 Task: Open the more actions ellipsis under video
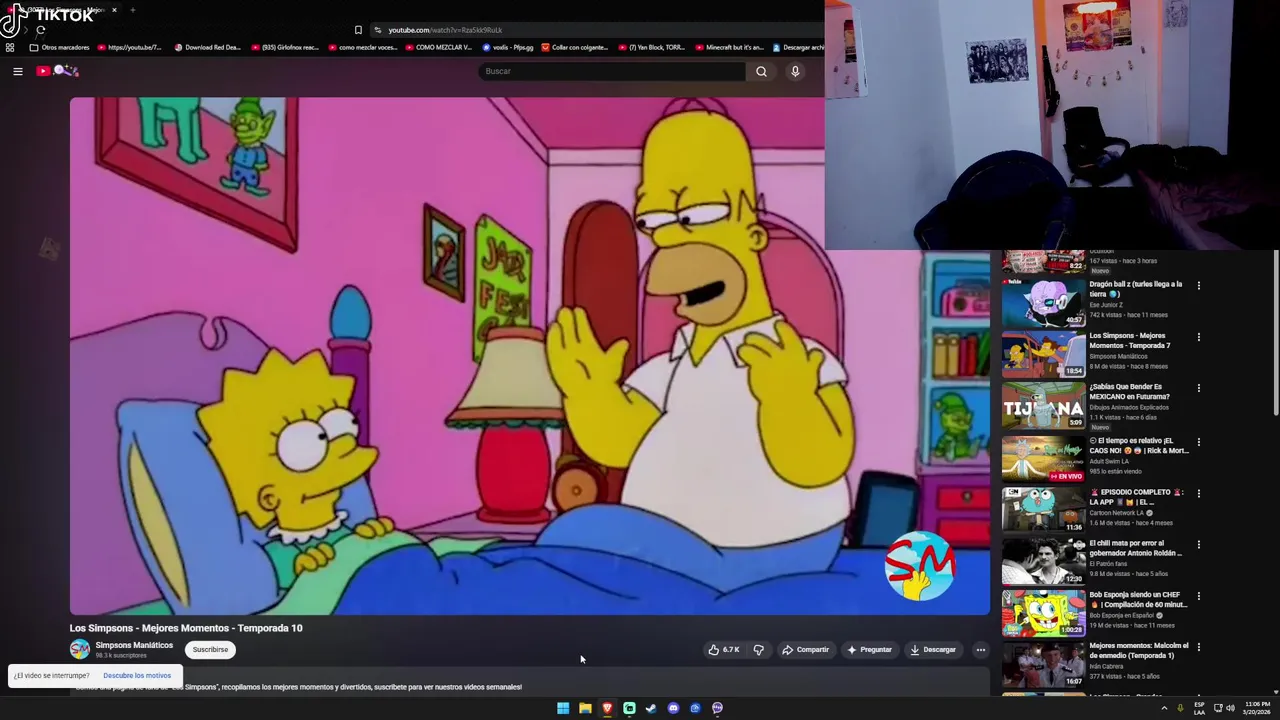[980, 650]
